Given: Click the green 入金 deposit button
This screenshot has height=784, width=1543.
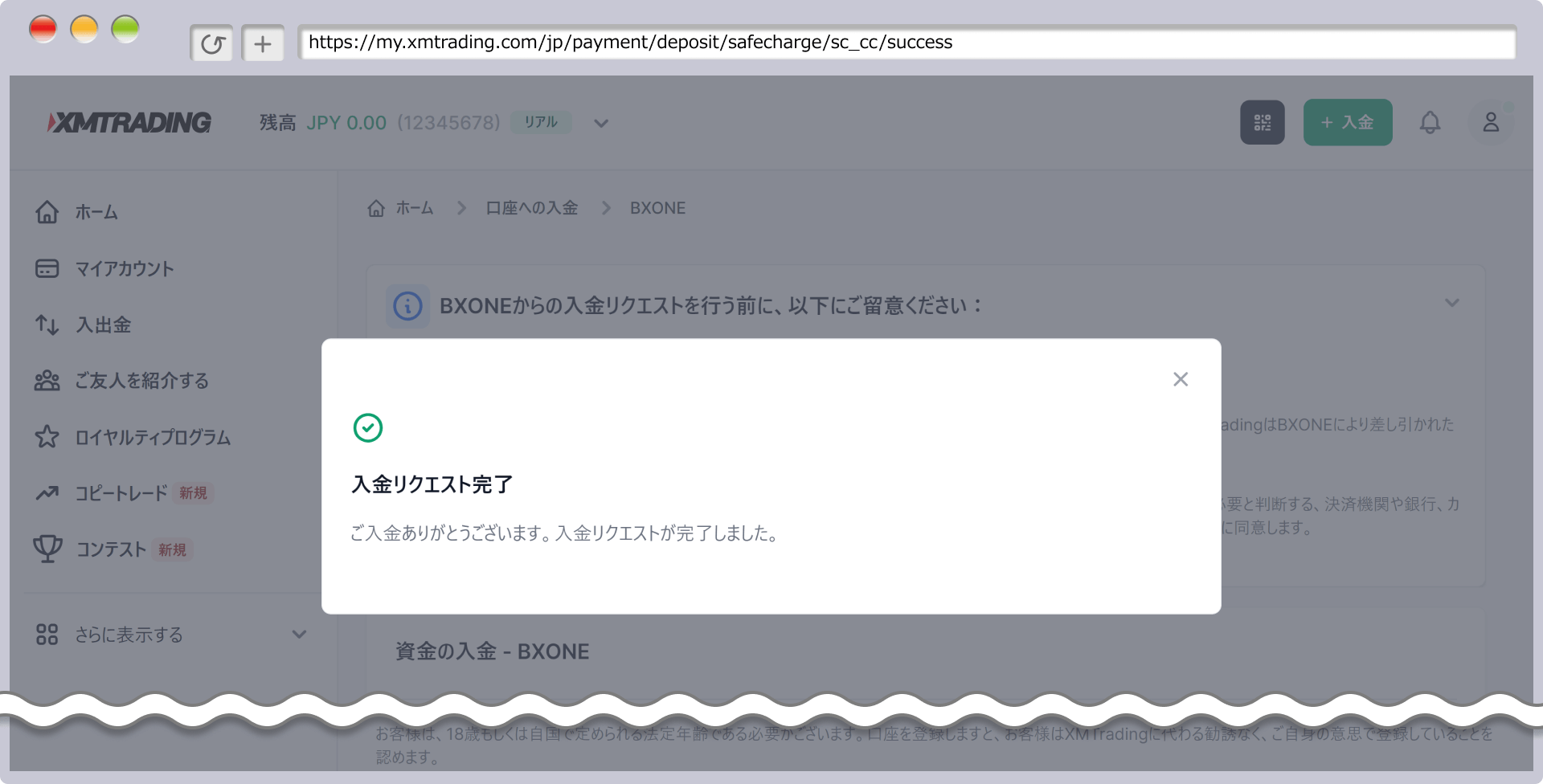Looking at the screenshot, I should tap(1347, 123).
